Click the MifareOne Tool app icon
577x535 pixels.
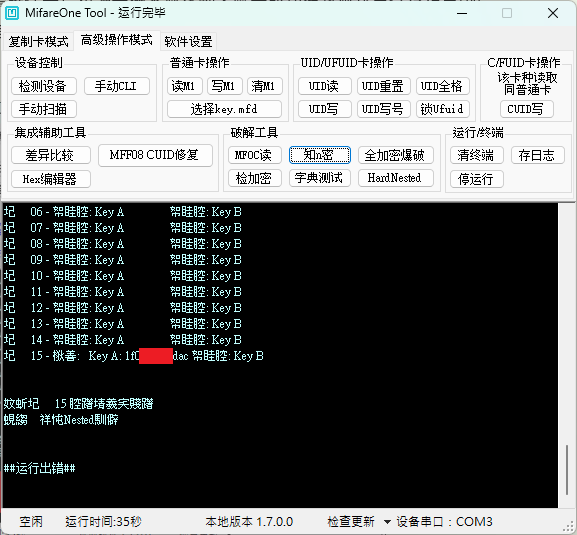click(12, 13)
